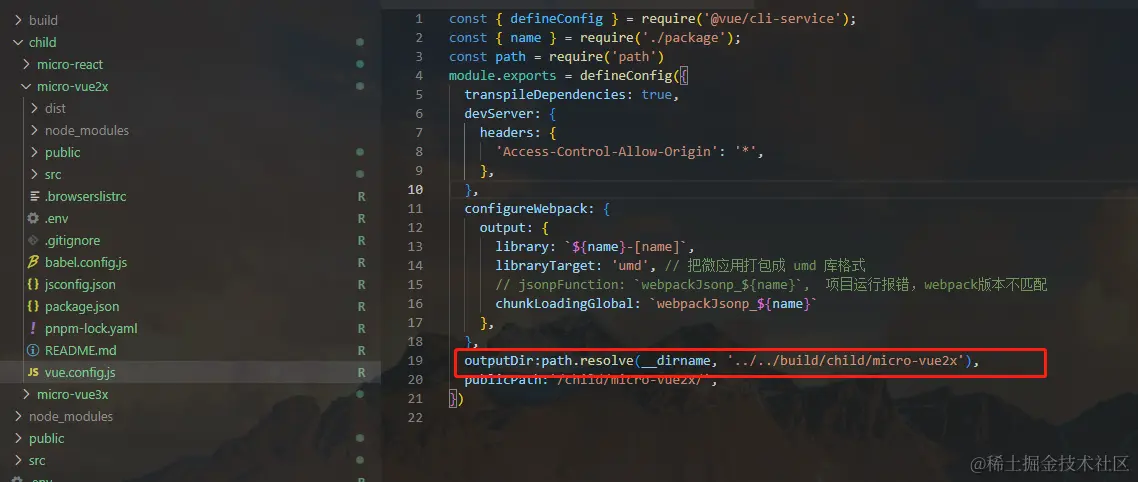Click line number 19 in the gutter
Image resolution: width=1138 pixels, height=482 pixels.
coord(415,361)
